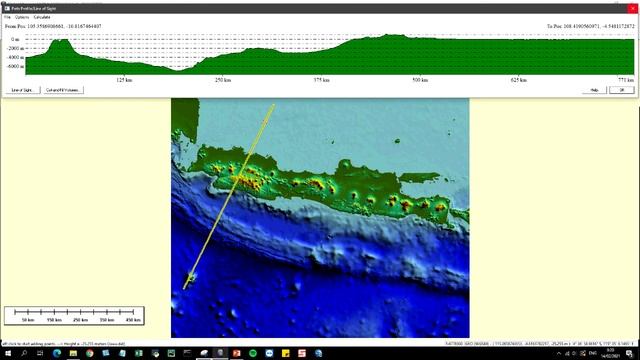Click the Help button in profile dialog

click(x=594, y=90)
